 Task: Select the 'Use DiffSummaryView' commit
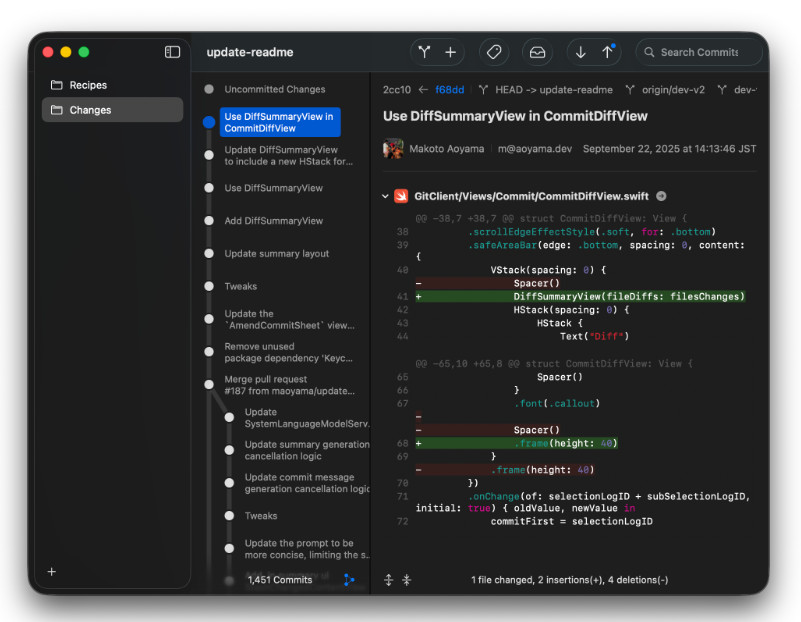pyautogui.click(x=273, y=188)
